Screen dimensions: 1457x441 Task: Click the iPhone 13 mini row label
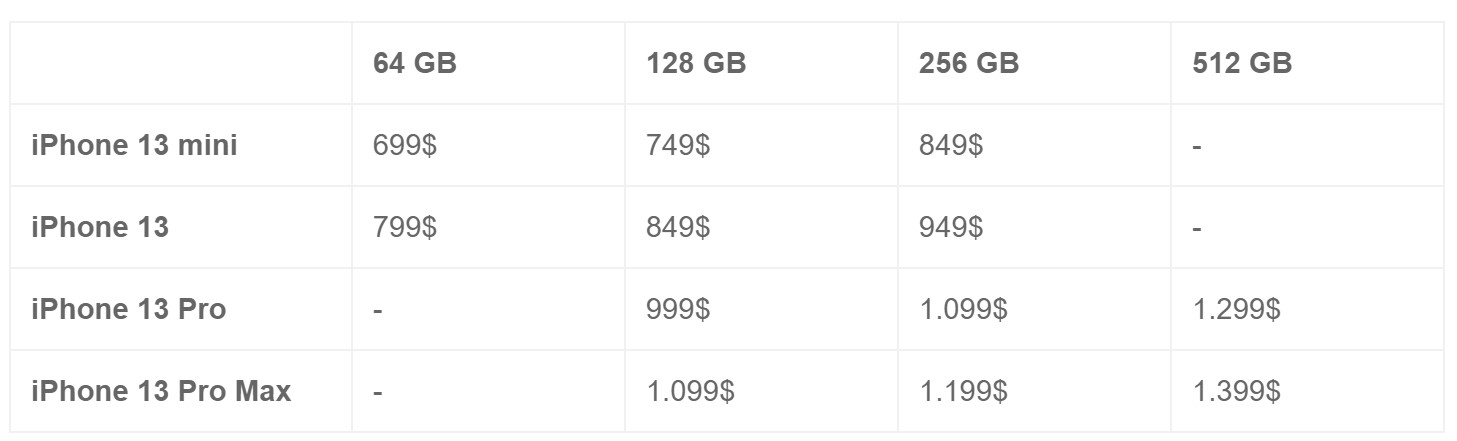[134, 145]
